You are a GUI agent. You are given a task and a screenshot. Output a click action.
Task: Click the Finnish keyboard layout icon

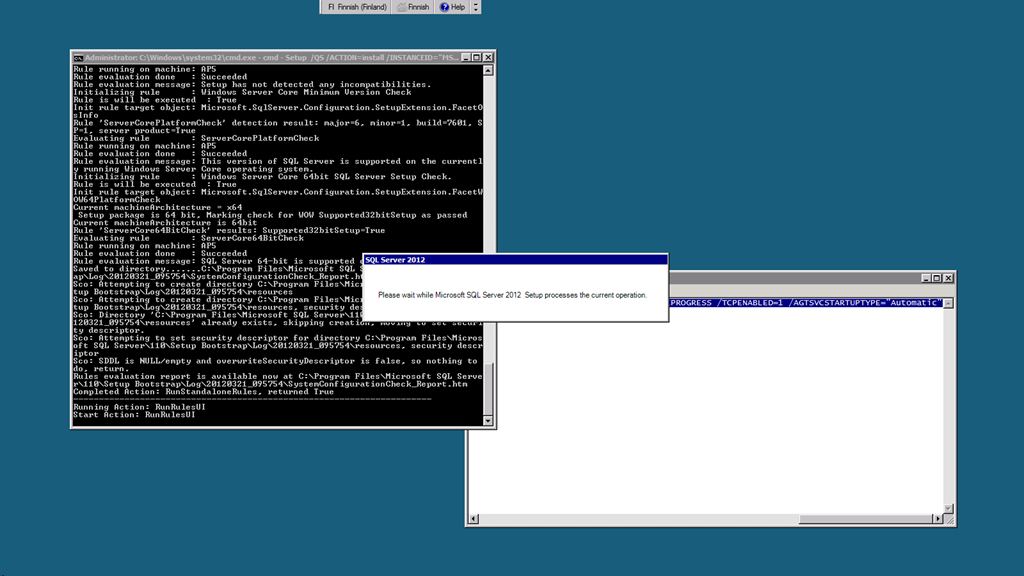pyautogui.click(x=402, y=7)
